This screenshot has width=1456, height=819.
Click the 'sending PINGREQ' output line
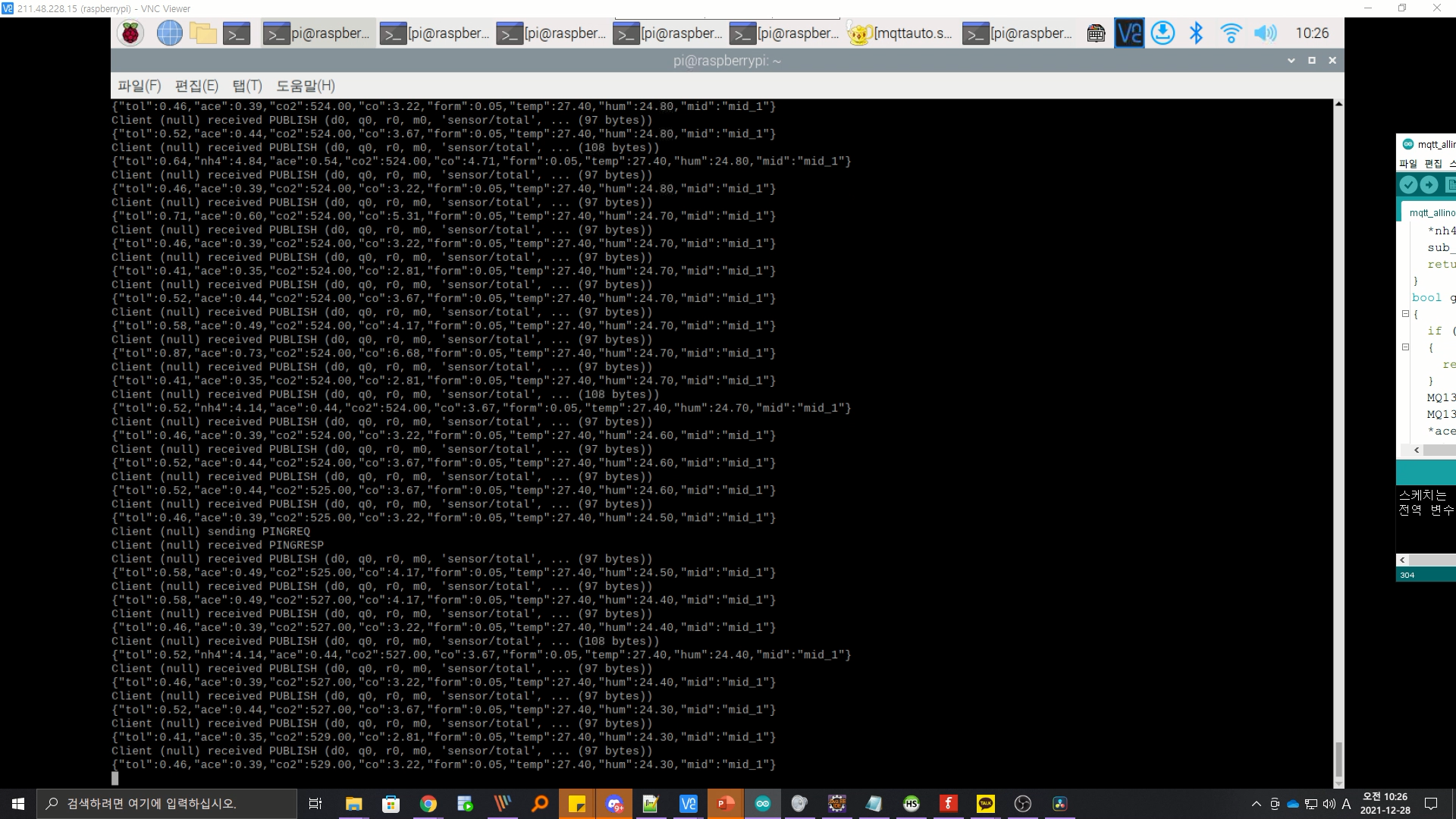point(211,532)
